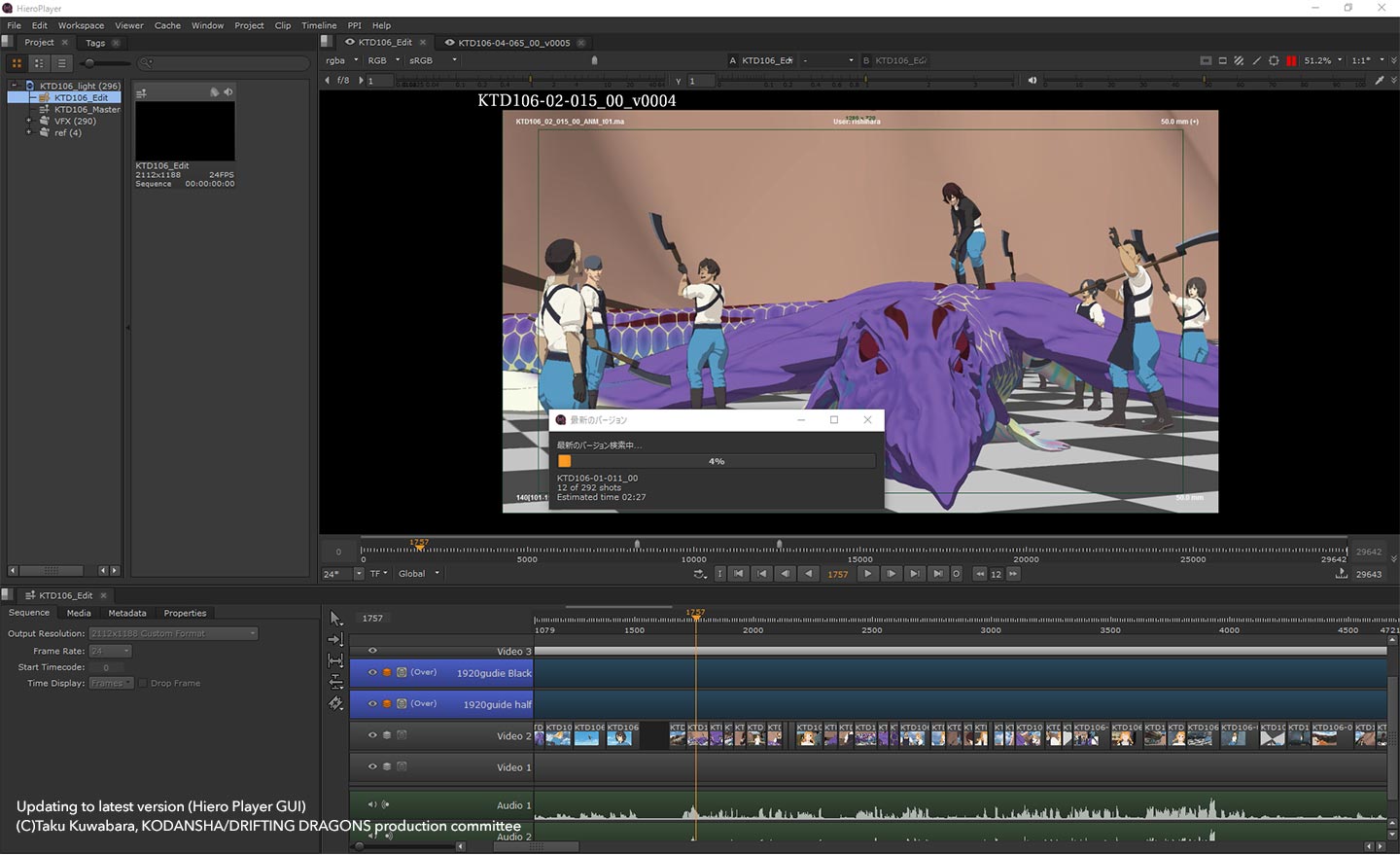Select the track-forward selection tool
This screenshot has width=1400, height=855.
pyautogui.click(x=335, y=639)
